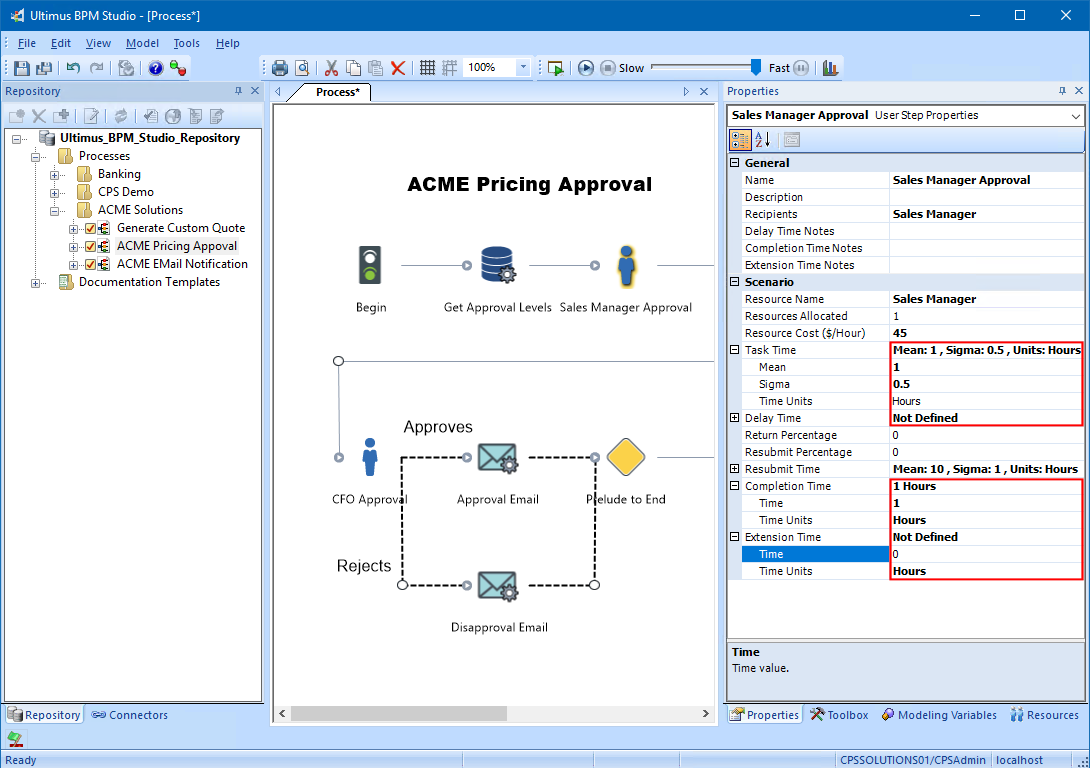Image resolution: width=1090 pixels, height=768 pixels.
Task: Switch to the Toolbox tab
Action: [839, 715]
